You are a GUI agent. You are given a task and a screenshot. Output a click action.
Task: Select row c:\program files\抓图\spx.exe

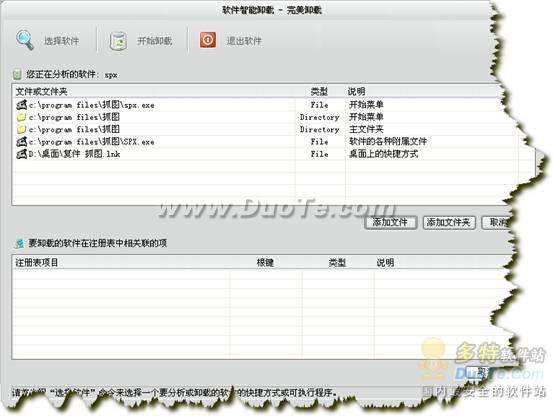click(261, 105)
